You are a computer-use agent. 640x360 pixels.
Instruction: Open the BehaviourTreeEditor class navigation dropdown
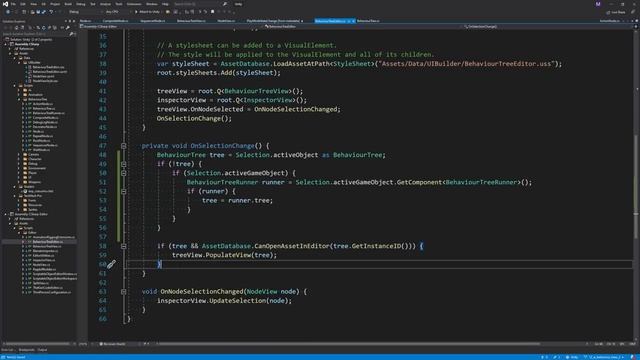pos(362,27)
